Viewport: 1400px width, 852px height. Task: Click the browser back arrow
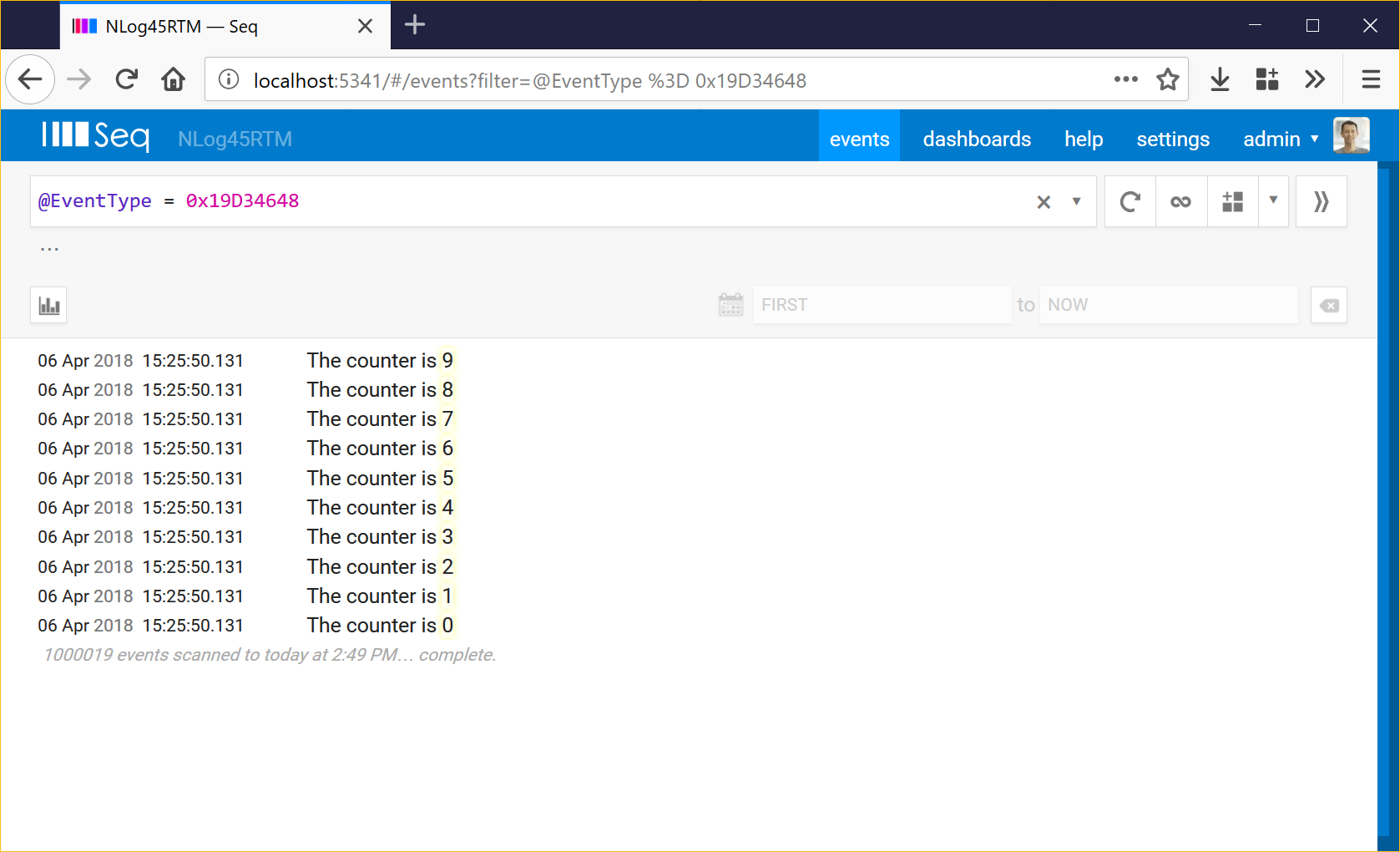tap(30, 80)
